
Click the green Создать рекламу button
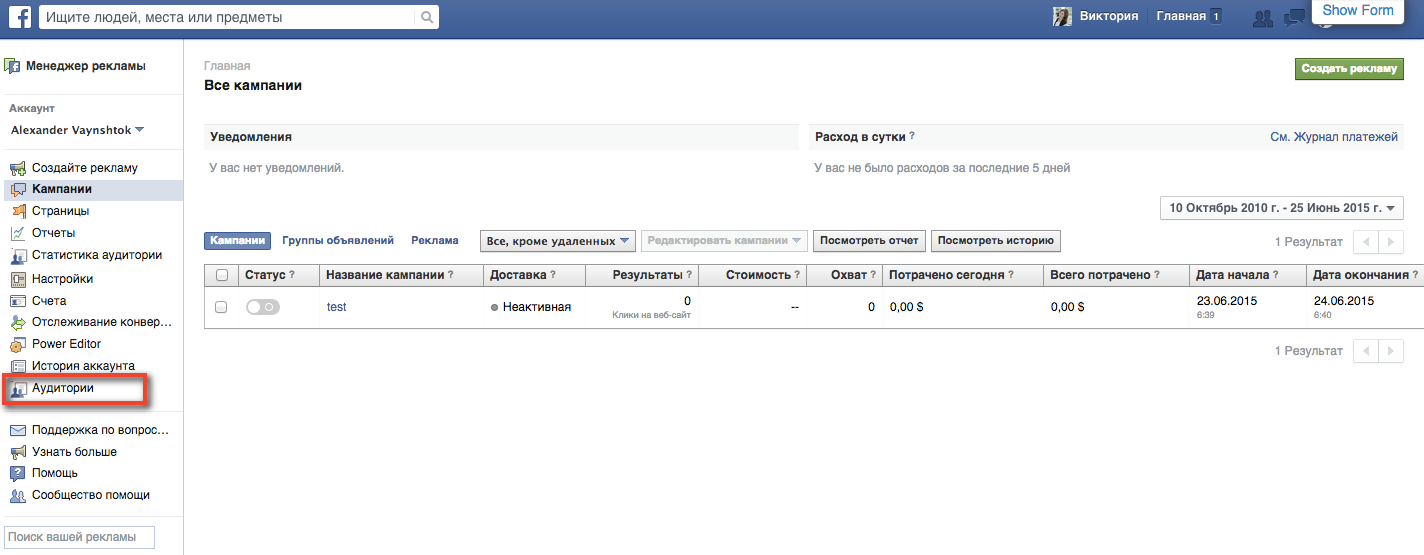[1349, 68]
